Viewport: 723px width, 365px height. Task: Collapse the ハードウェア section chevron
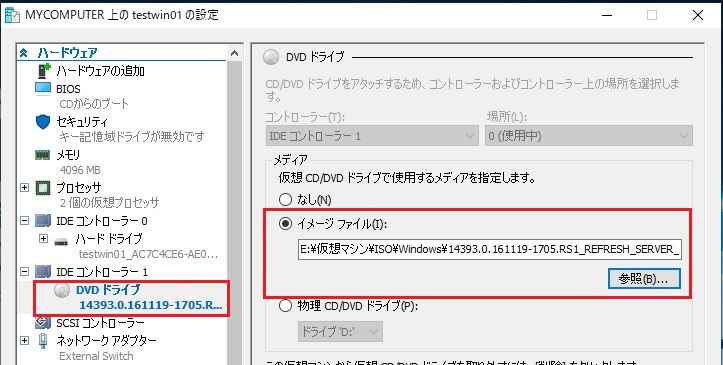[x=24, y=53]
